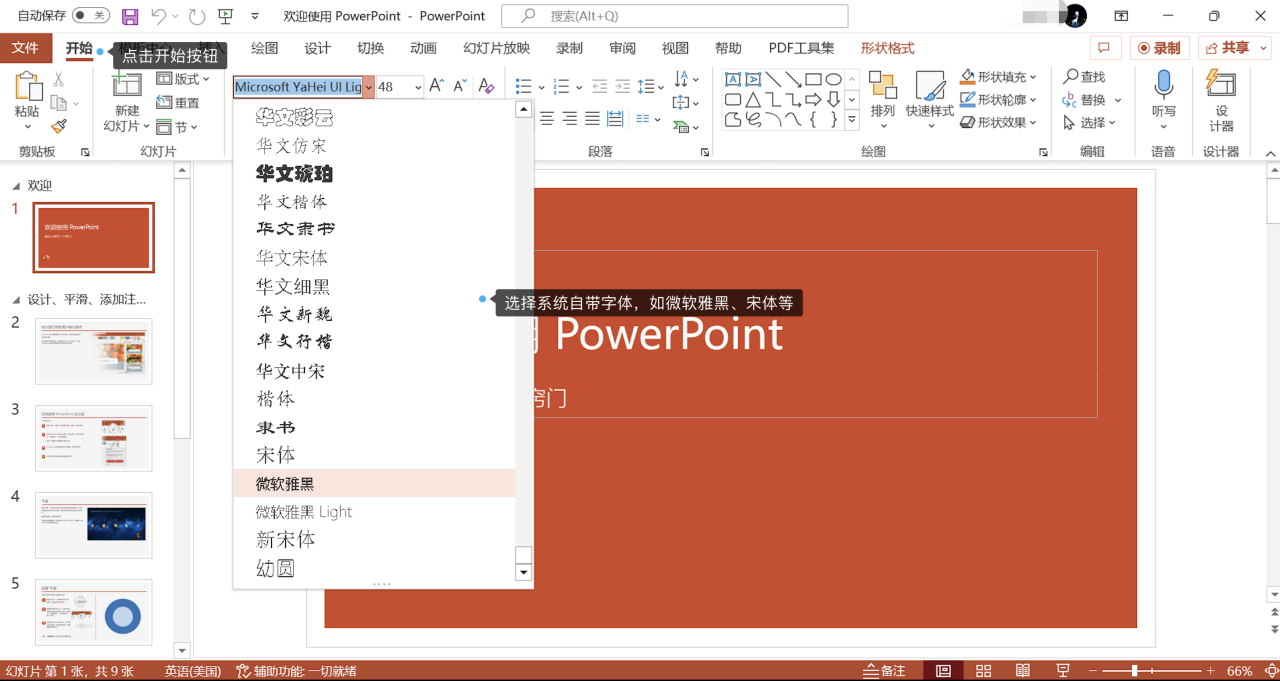Decrease font size with smaller A icon
The height and width of the screenshot is (681, 1280).
click(x=460, y=87)
